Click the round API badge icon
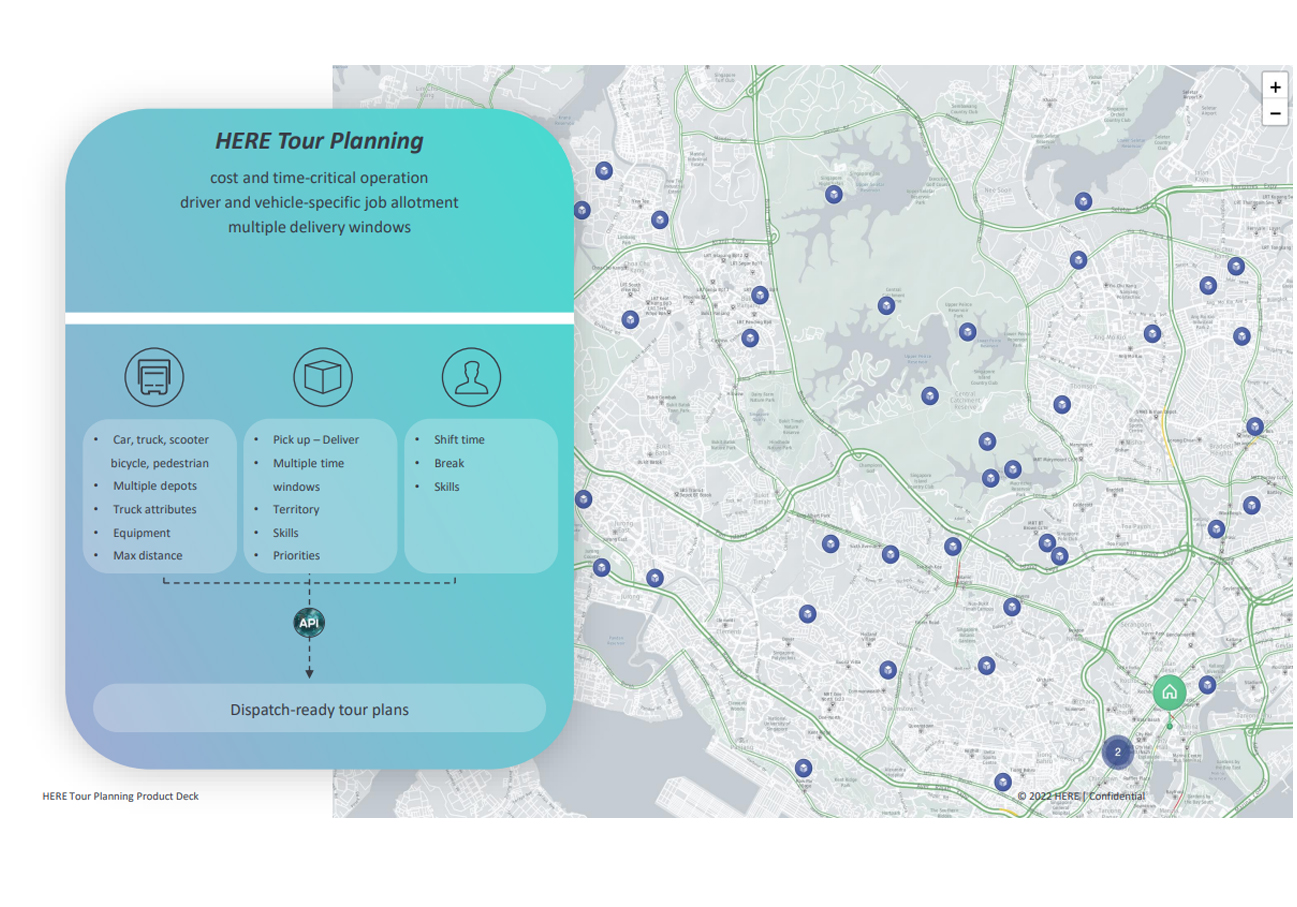This screenshot has height=907, width=1297. [309, 622]
